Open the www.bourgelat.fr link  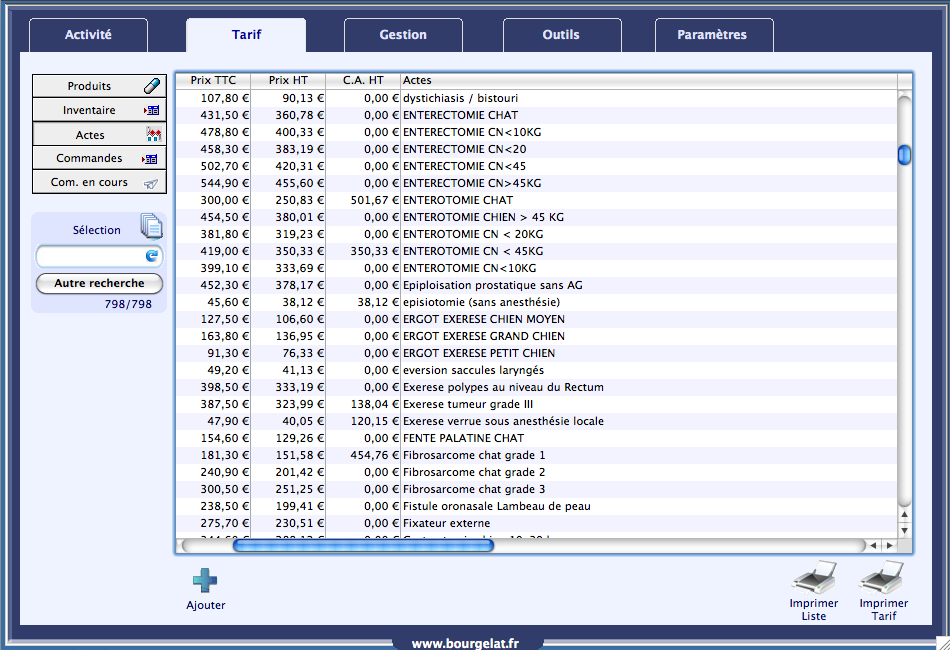point(465,643)
